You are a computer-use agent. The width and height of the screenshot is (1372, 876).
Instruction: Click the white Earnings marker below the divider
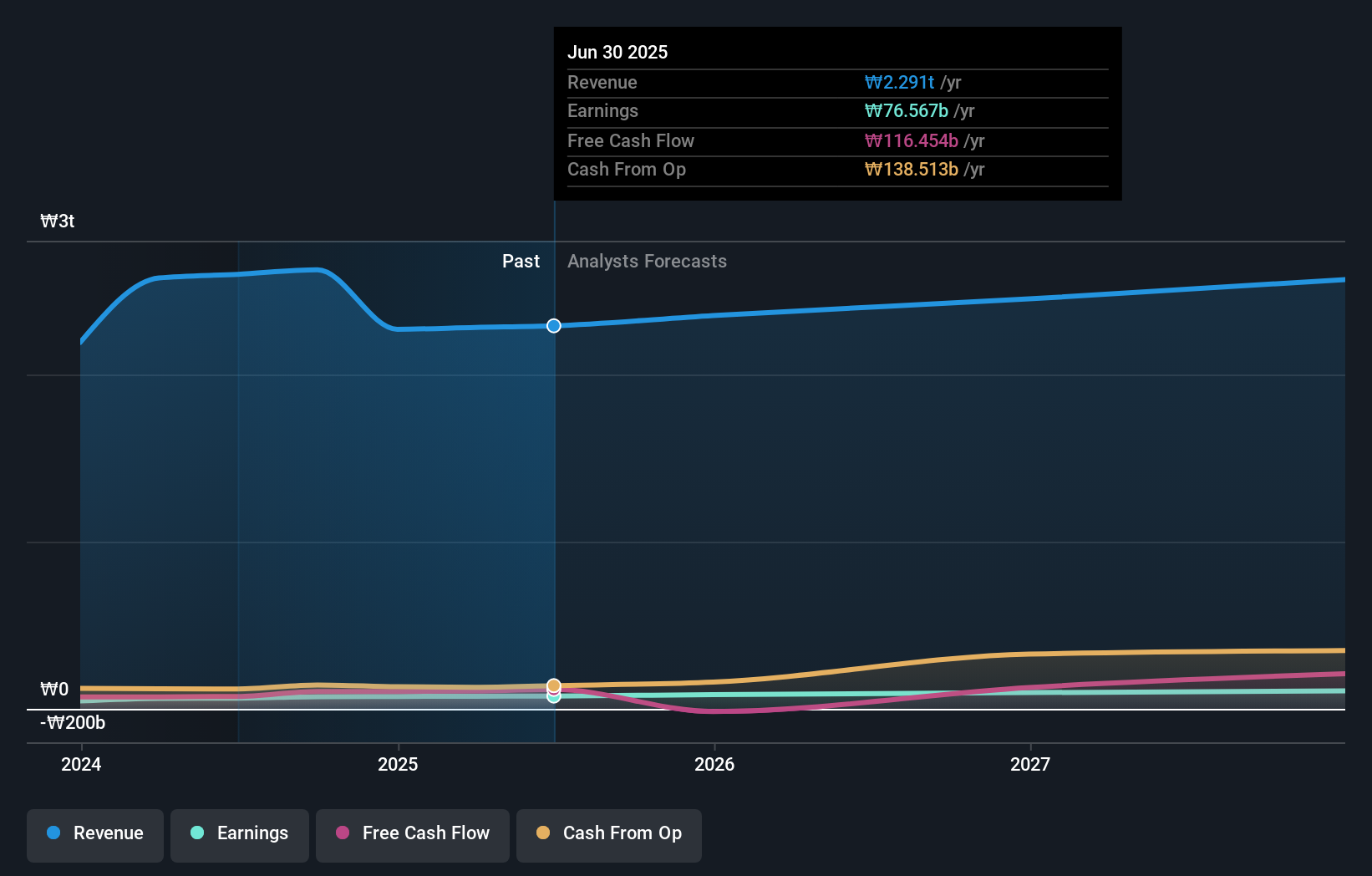[553, 696]
